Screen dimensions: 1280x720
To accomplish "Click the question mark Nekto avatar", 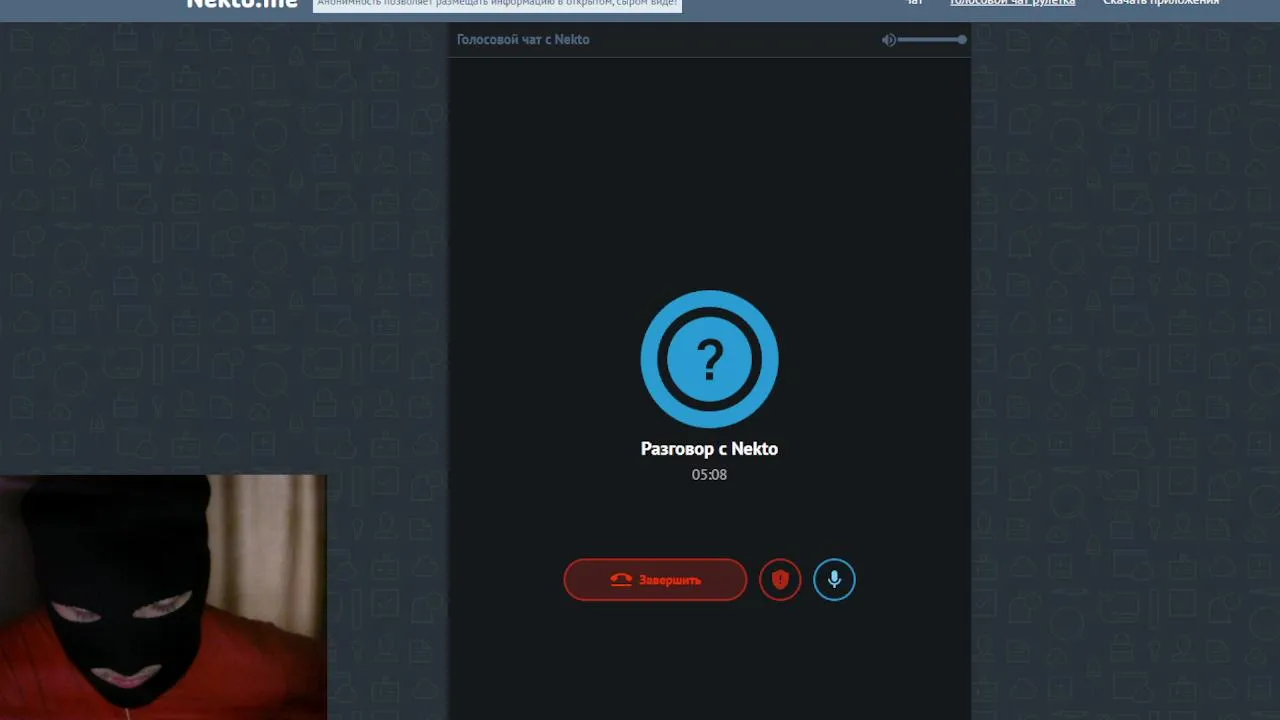I will pos(709,359).
